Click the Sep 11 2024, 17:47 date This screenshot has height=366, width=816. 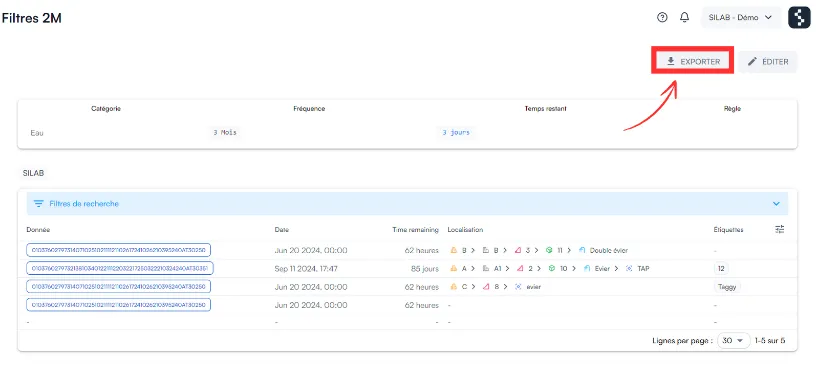[x=306, y=269]
